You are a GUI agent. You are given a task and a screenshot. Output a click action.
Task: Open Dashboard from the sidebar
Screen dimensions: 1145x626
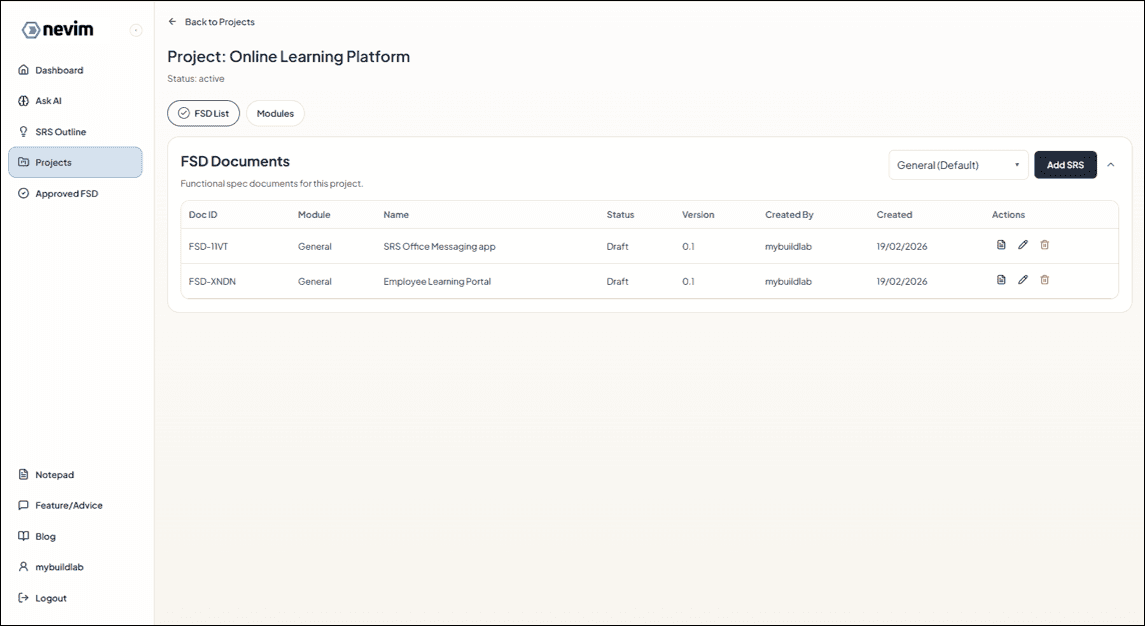pos(59,70)
